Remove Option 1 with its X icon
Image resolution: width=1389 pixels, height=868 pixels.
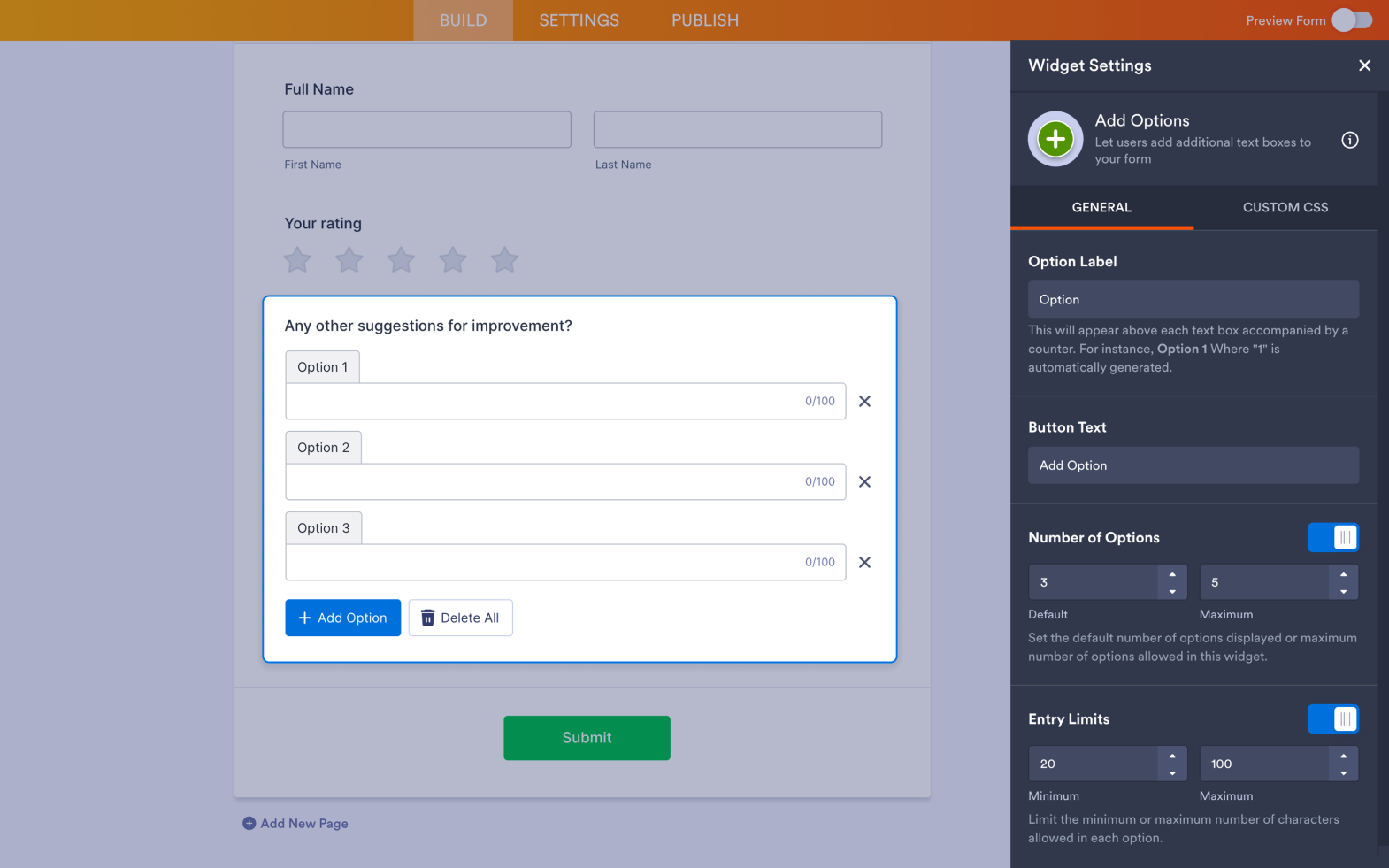click(865, 401)
